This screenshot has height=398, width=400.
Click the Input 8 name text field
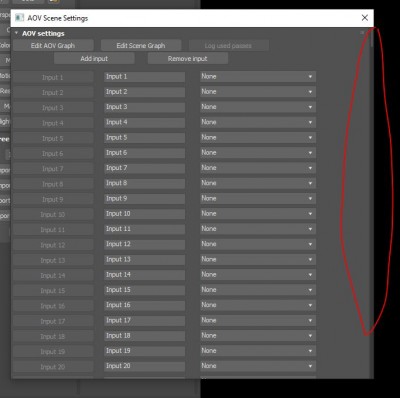144,183
